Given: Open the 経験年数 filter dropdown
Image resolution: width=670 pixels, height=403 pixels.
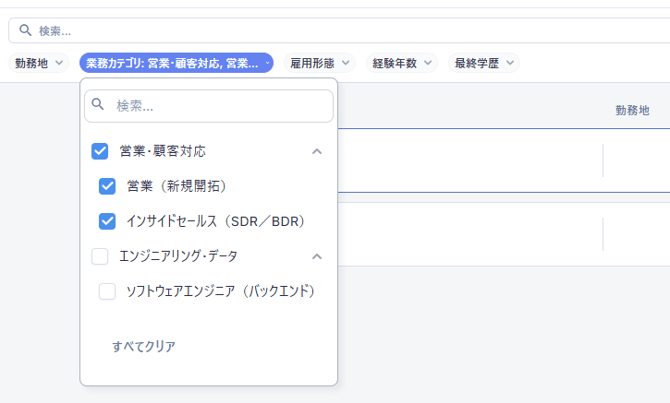Looking at the screenshot, I should coord(401,63).
